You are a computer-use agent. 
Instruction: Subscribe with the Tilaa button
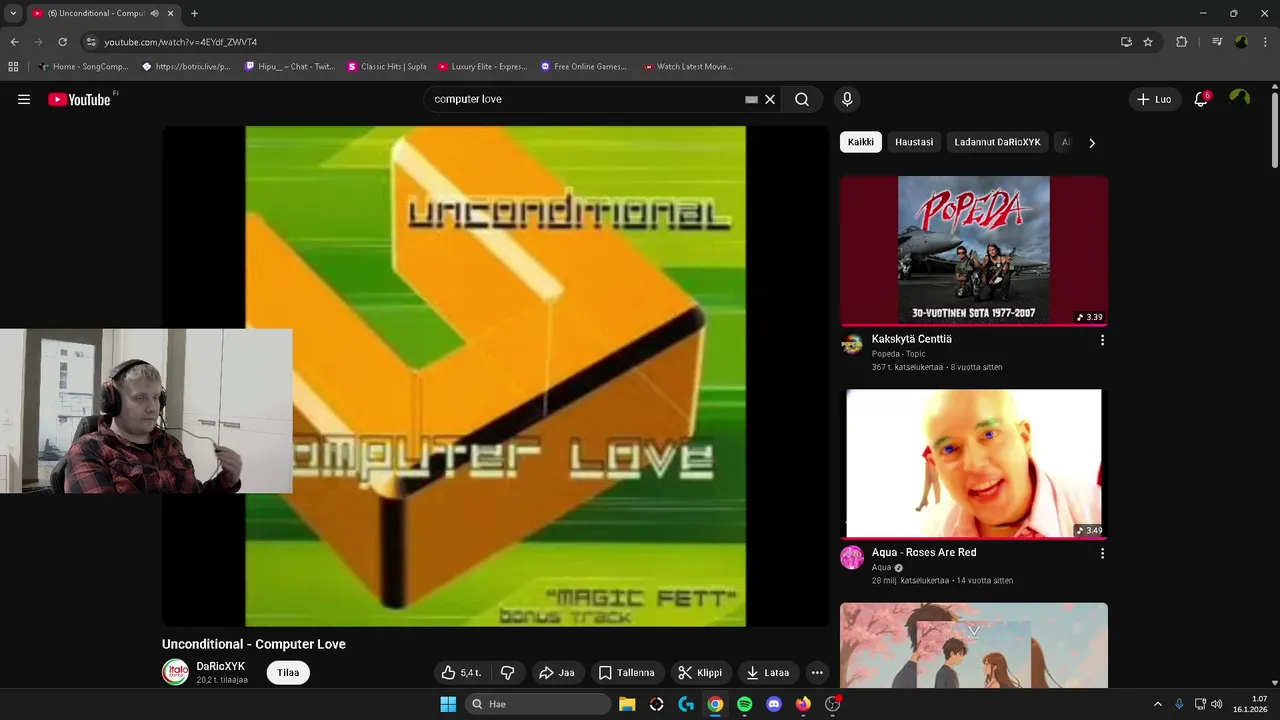tap(288, 673)
